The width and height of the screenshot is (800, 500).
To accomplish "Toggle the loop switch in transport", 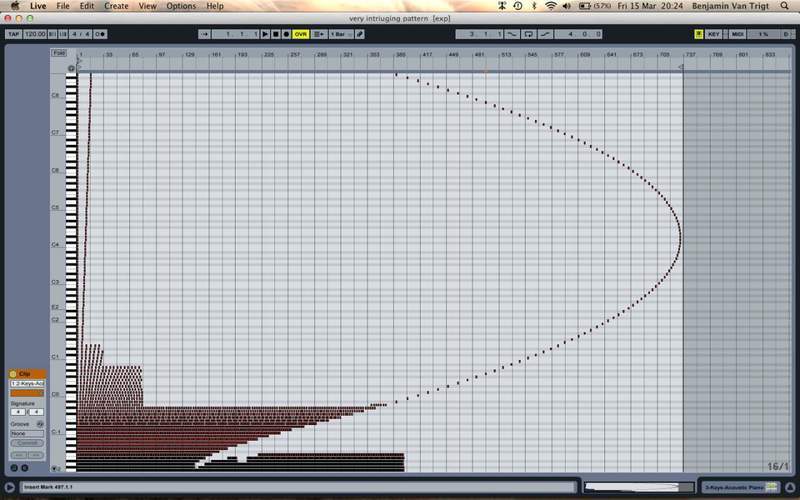I will point(529,34).
